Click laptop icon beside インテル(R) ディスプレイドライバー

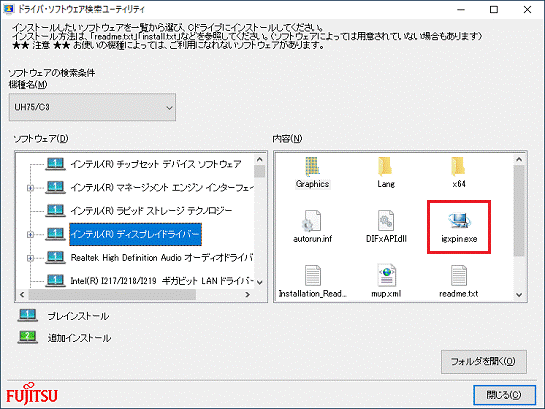pos(55,234)
